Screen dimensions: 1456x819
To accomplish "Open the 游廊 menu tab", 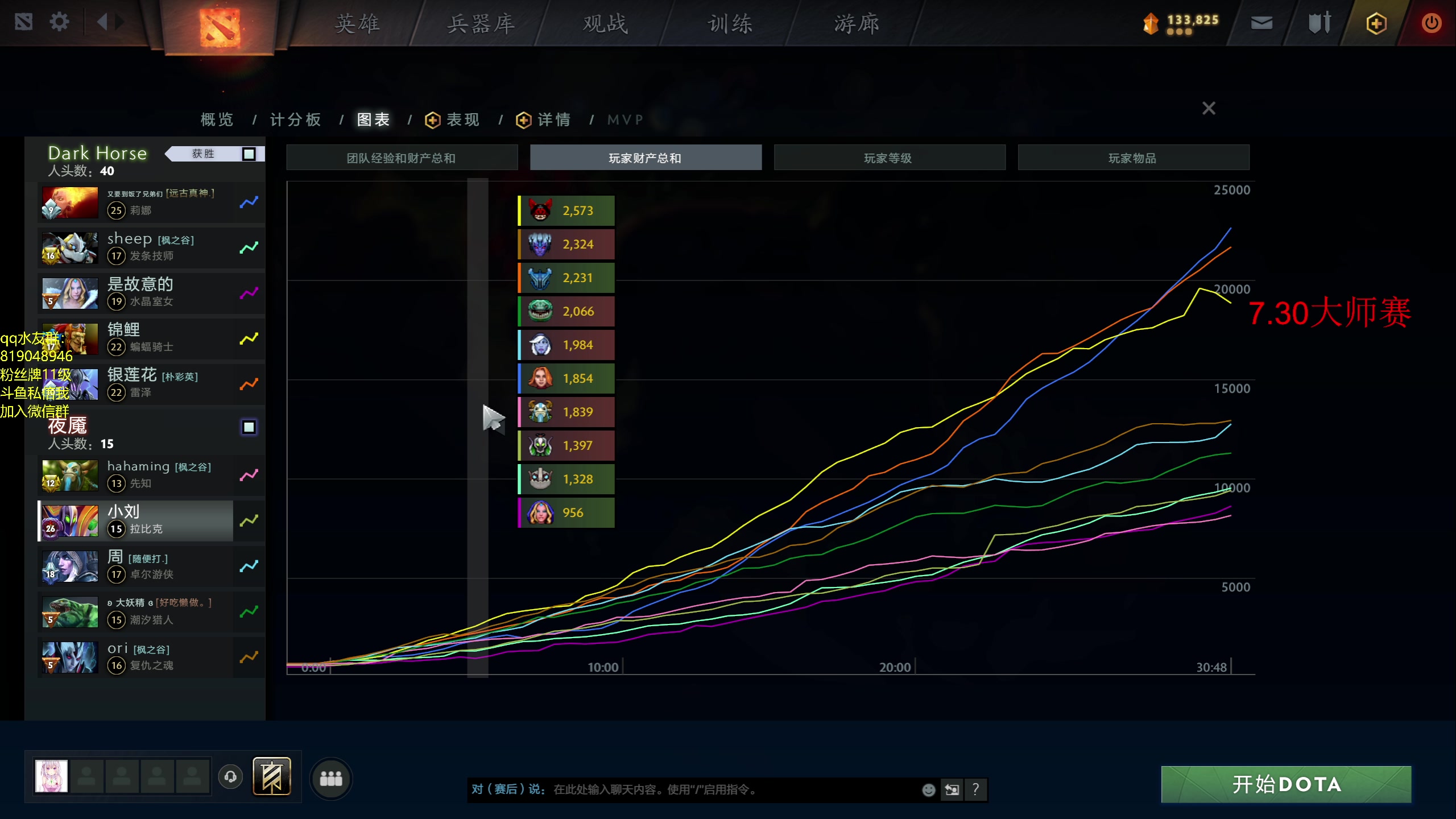I will pyautogui.click(x=857, y=24).
